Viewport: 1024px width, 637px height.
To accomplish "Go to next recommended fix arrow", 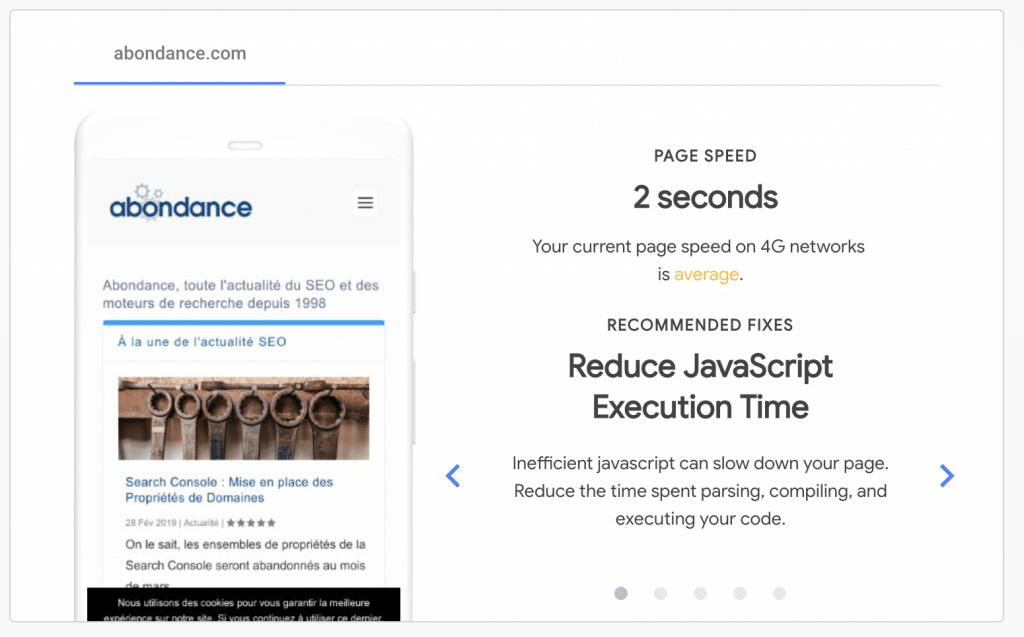I will click(x=946, y=476).
